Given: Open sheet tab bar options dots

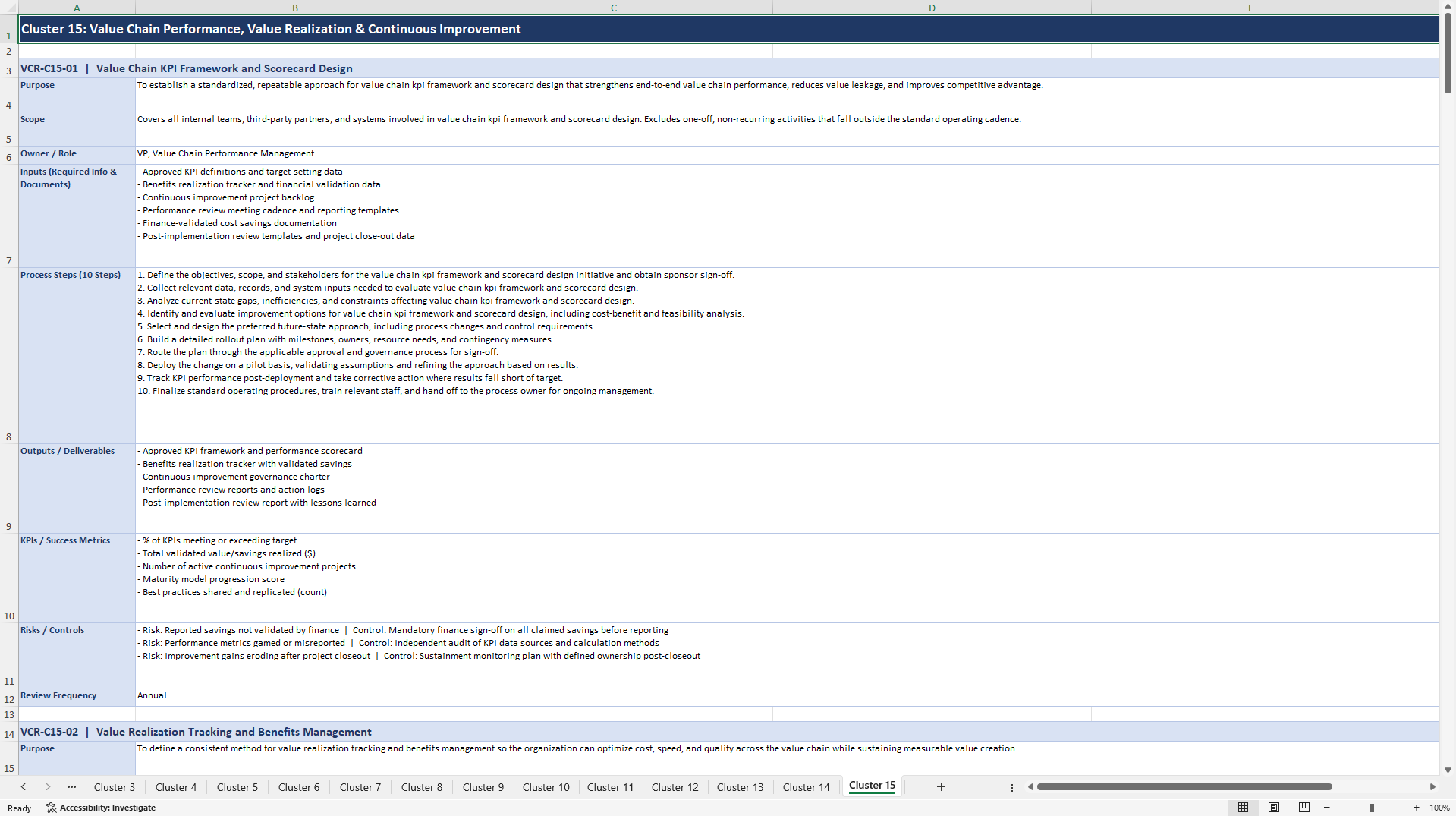Looking at the screenshot, I should point(1012,787).
